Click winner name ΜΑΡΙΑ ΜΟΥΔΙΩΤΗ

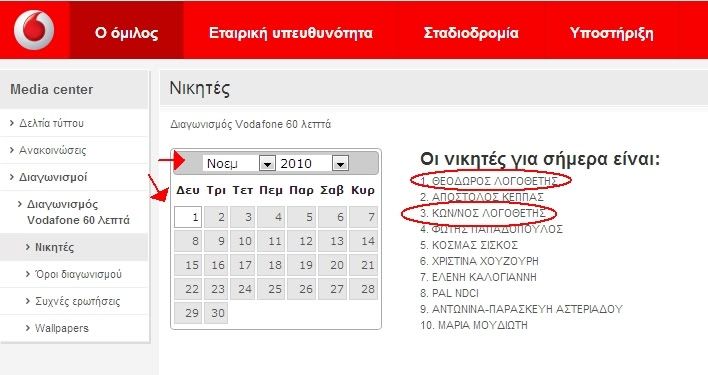pos(483,325)
